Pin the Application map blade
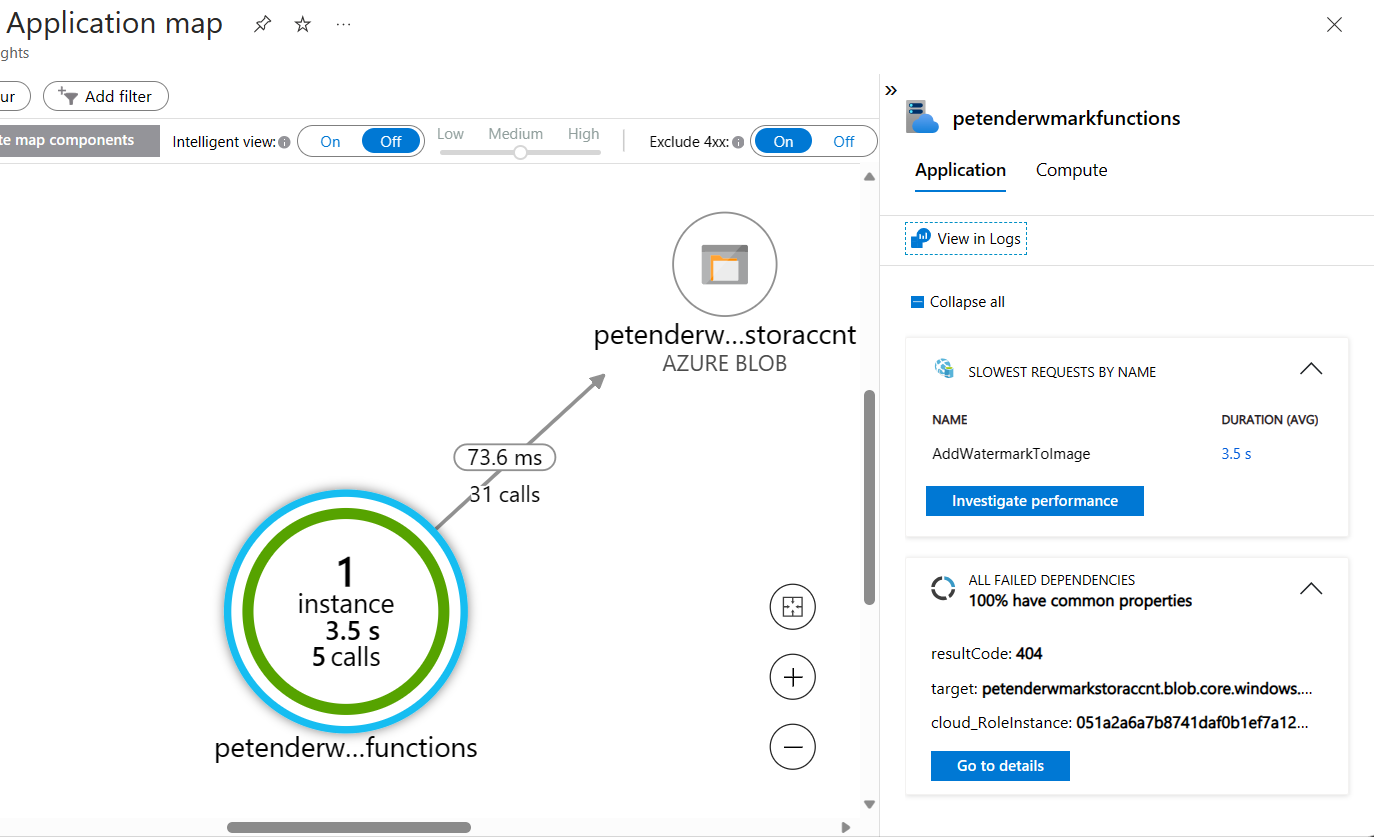 (263, 24)
